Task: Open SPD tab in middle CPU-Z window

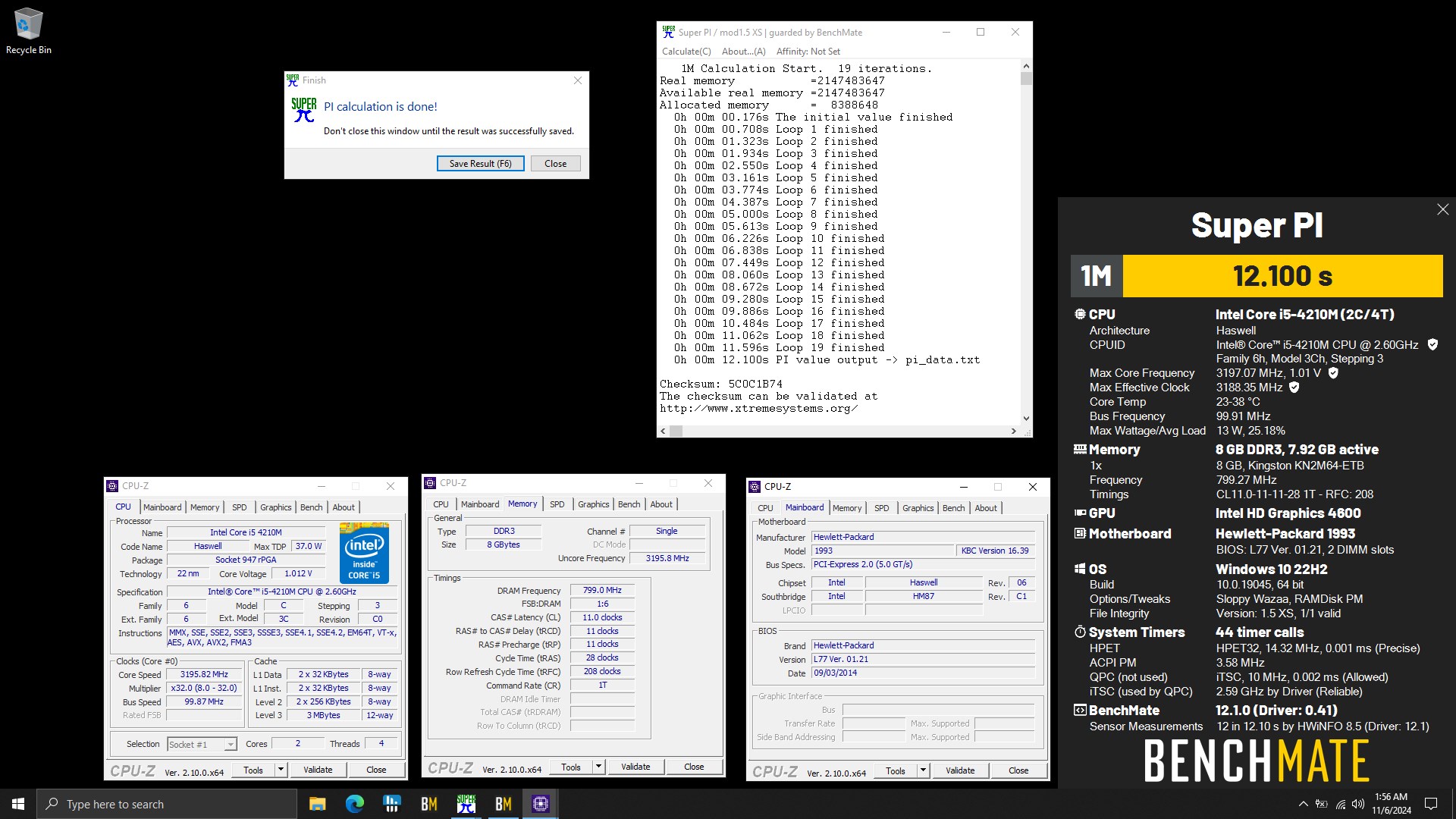Action: coord(557,504)
